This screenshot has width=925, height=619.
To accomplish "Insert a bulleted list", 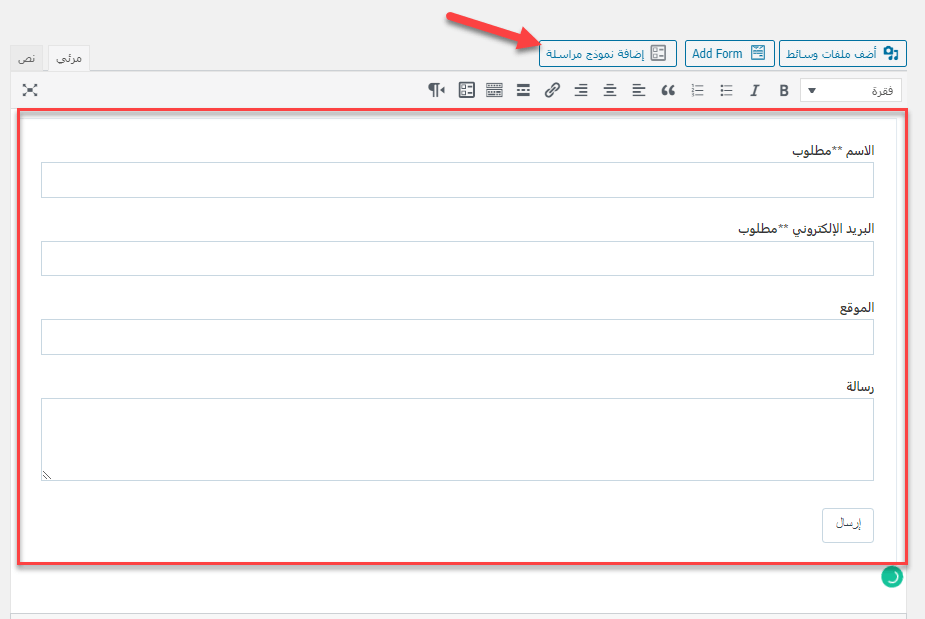I will click(x=726, y=90).
